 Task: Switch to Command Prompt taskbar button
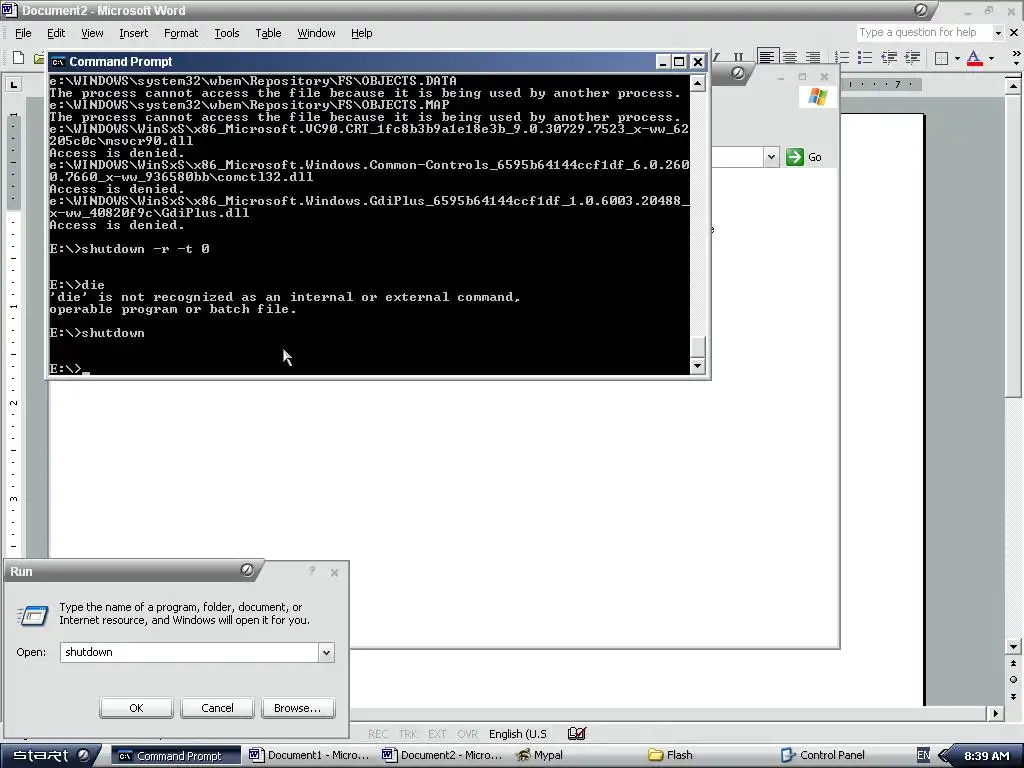click(x=176, y=756)
